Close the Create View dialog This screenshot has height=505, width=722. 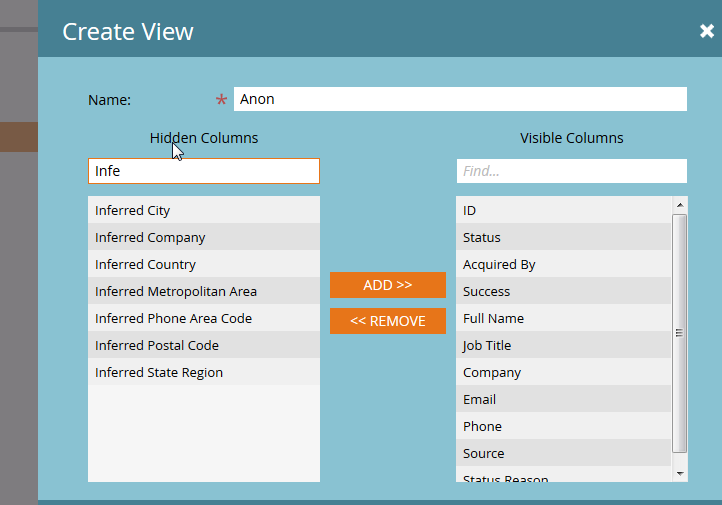(706, 31)
